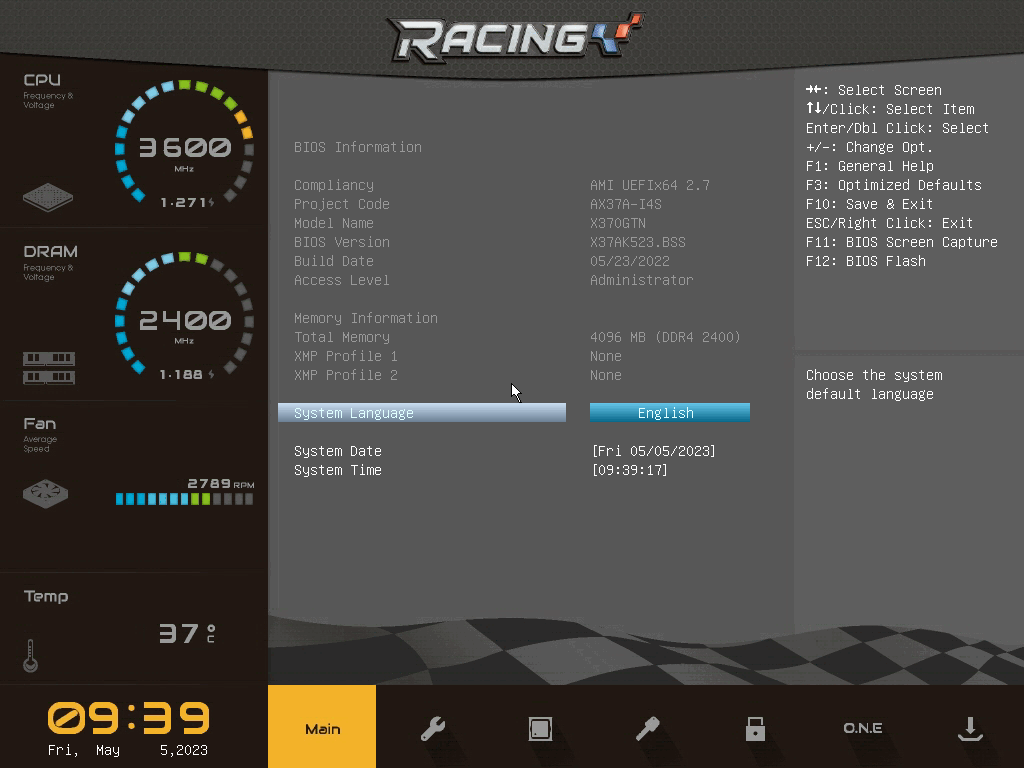Click the F12: BIOS Flash hint

(865, 261)
